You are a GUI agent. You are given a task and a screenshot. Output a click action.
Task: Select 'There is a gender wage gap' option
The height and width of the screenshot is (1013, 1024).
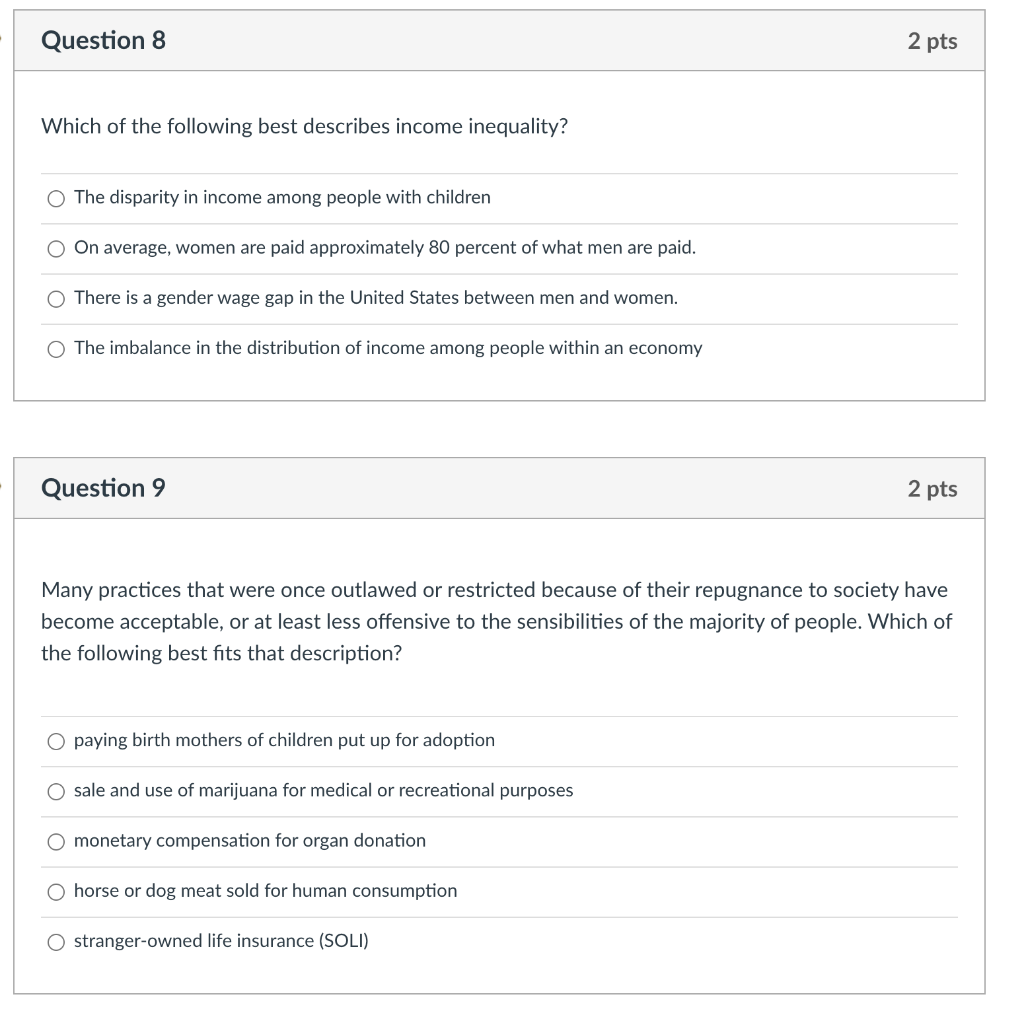coord(57,298)
